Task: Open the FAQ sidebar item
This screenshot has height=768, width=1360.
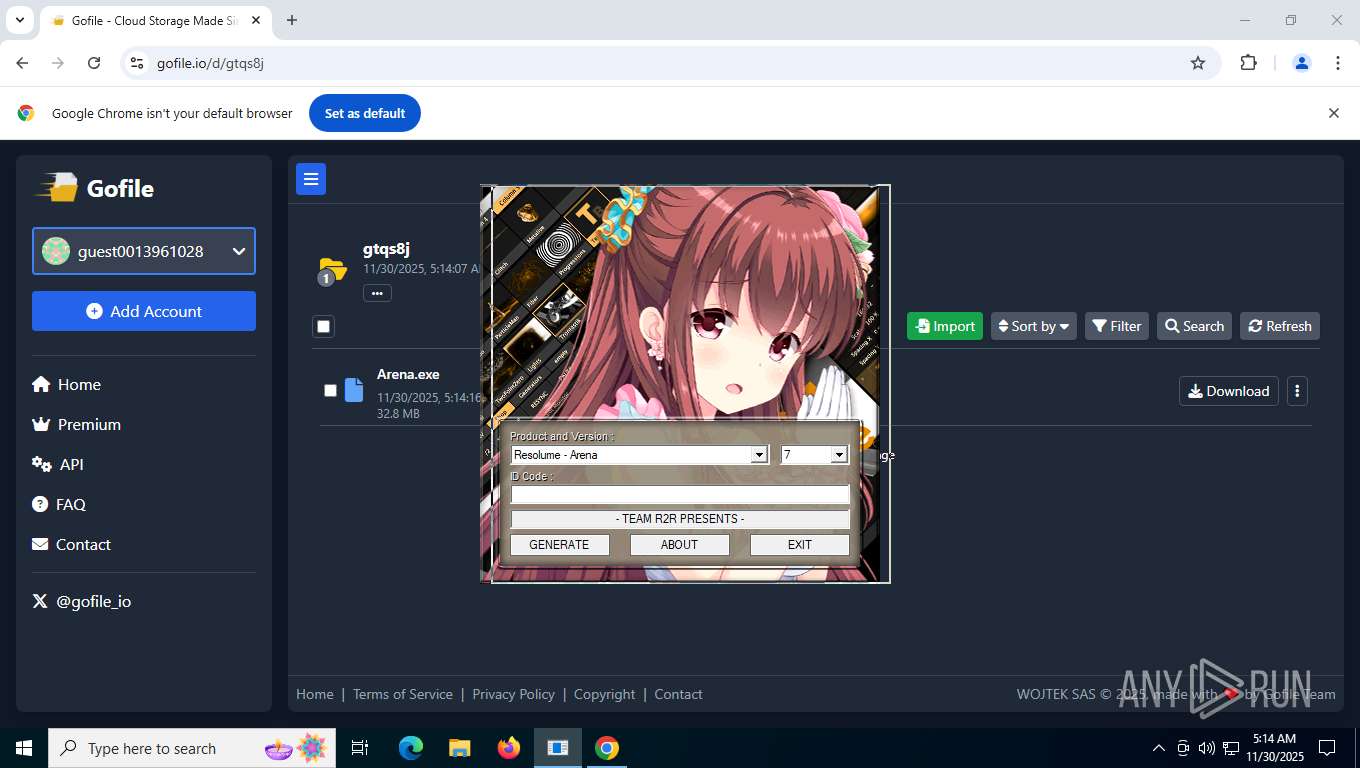Action: pyautogui.click(x=59, y=504)
